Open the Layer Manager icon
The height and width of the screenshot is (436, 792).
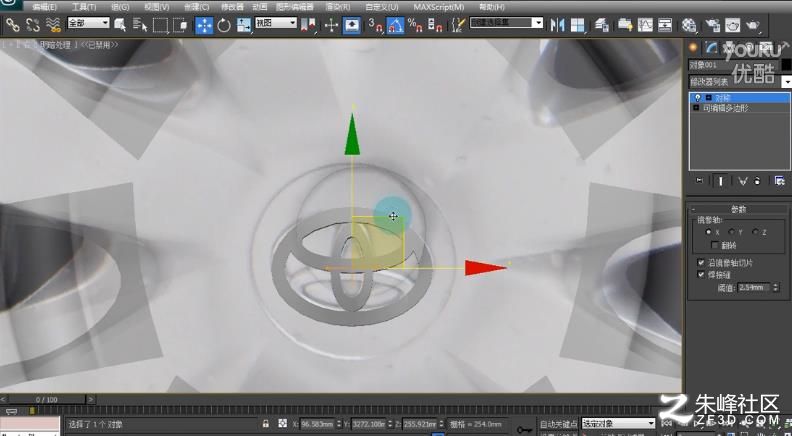tap(601, 25)
